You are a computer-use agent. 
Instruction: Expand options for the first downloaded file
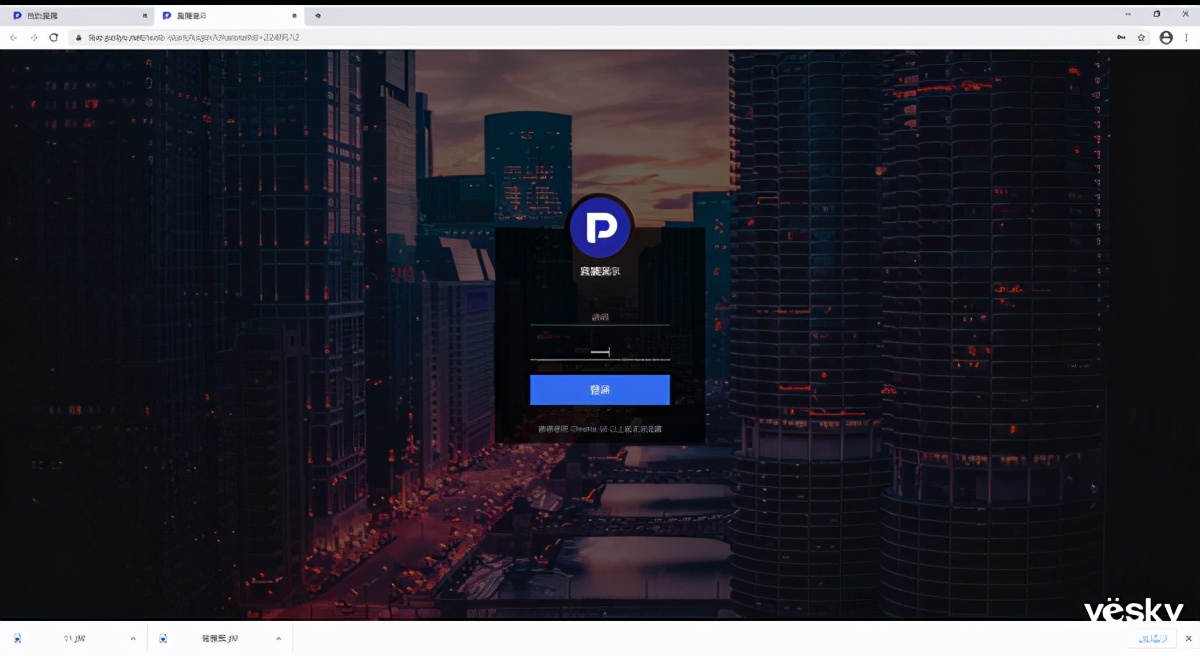tap(133, 638)
